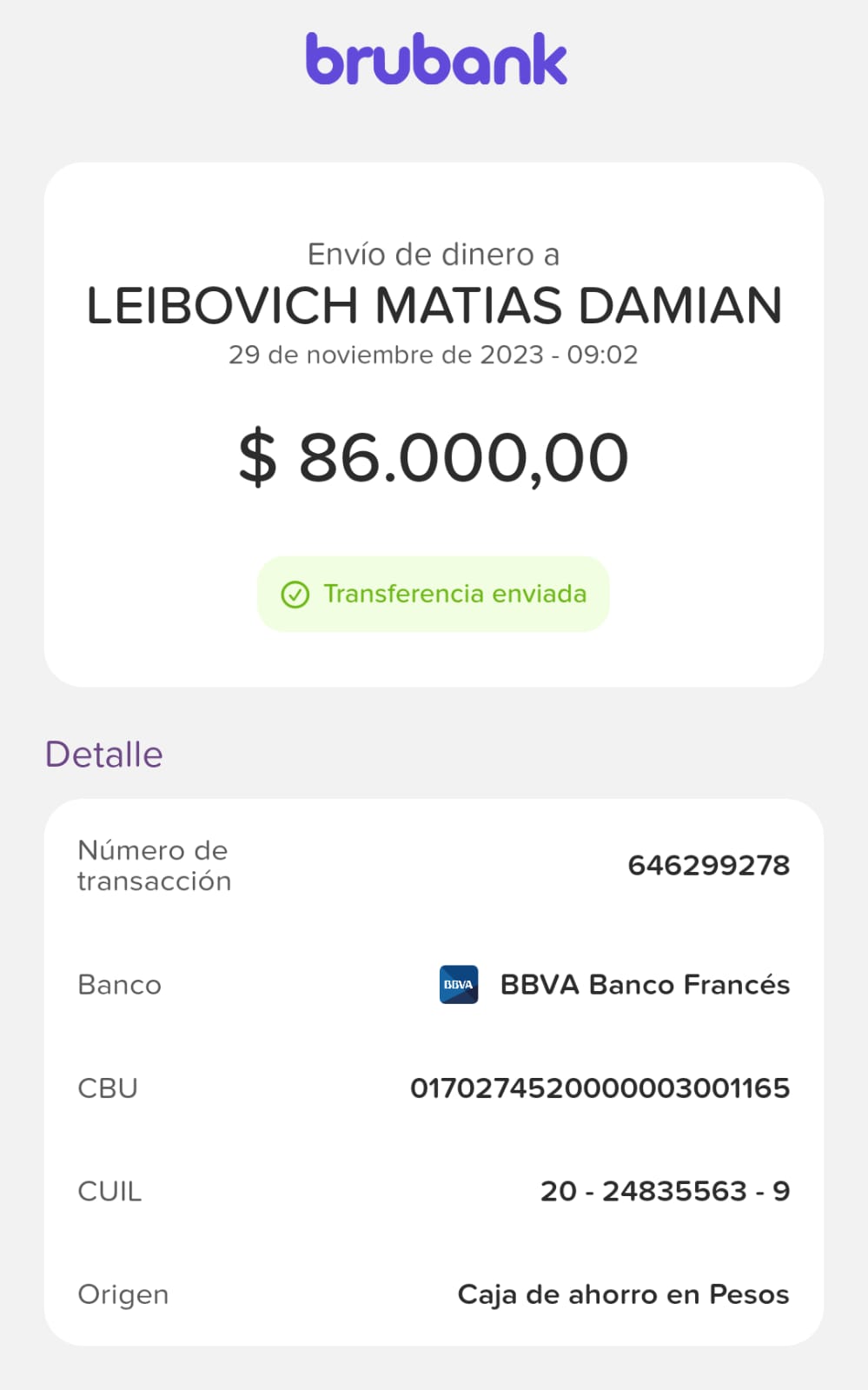Click the 09:02 time in the date line

pos(602,355)
